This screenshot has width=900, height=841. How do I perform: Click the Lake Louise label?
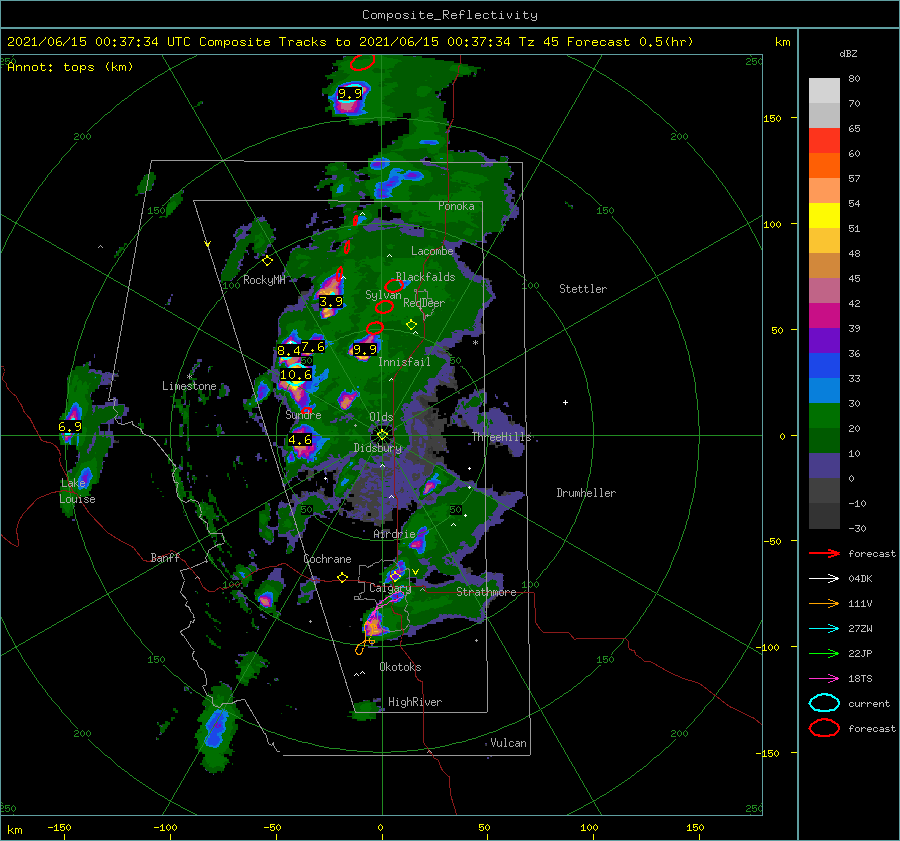77,491
